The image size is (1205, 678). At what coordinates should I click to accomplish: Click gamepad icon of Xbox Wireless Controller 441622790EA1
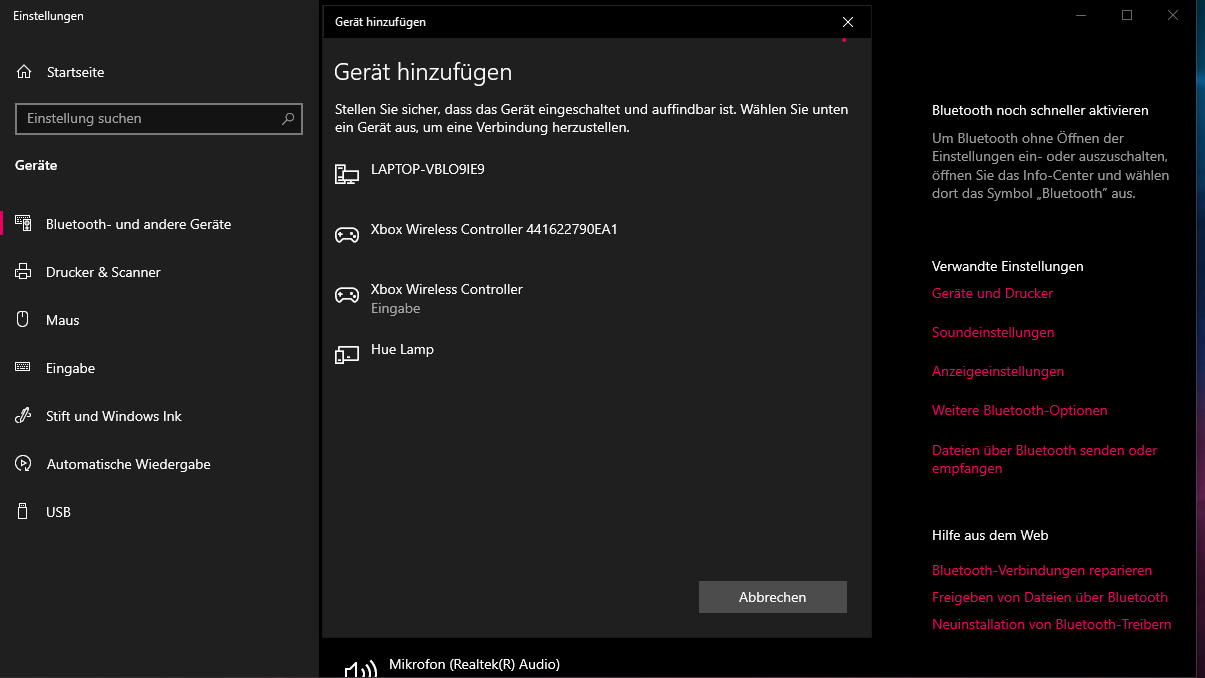[346, 235]
